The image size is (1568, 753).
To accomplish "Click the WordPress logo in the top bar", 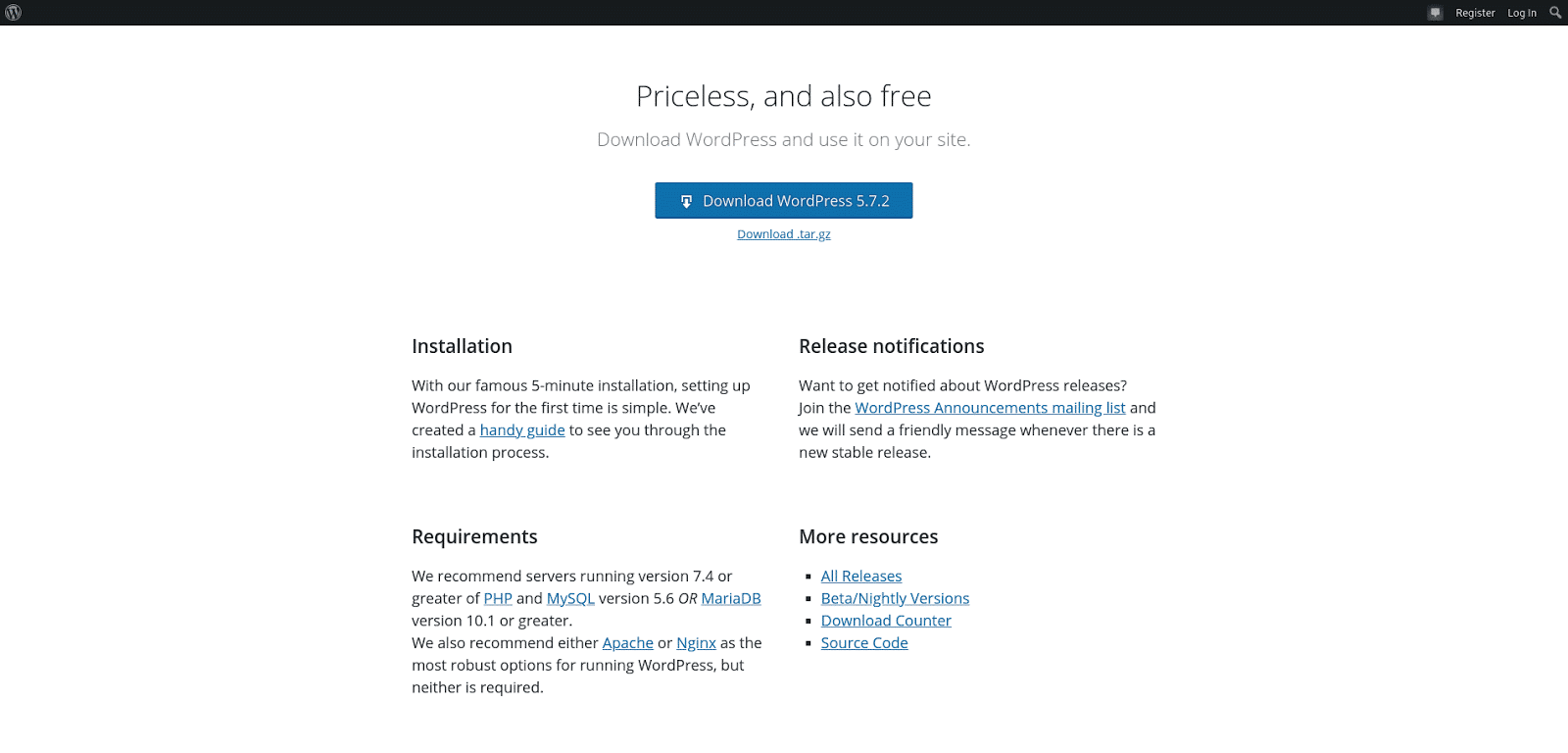I will tap(12, 12).
